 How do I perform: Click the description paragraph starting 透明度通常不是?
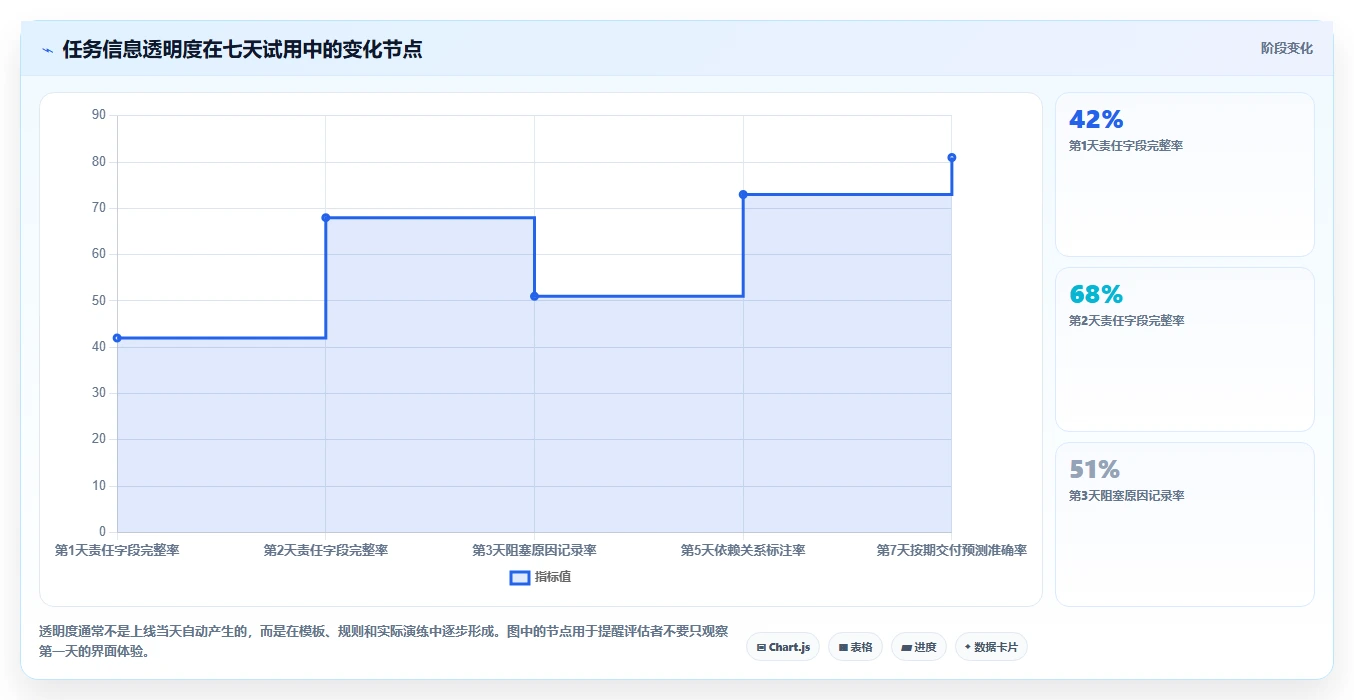[383, 641]
